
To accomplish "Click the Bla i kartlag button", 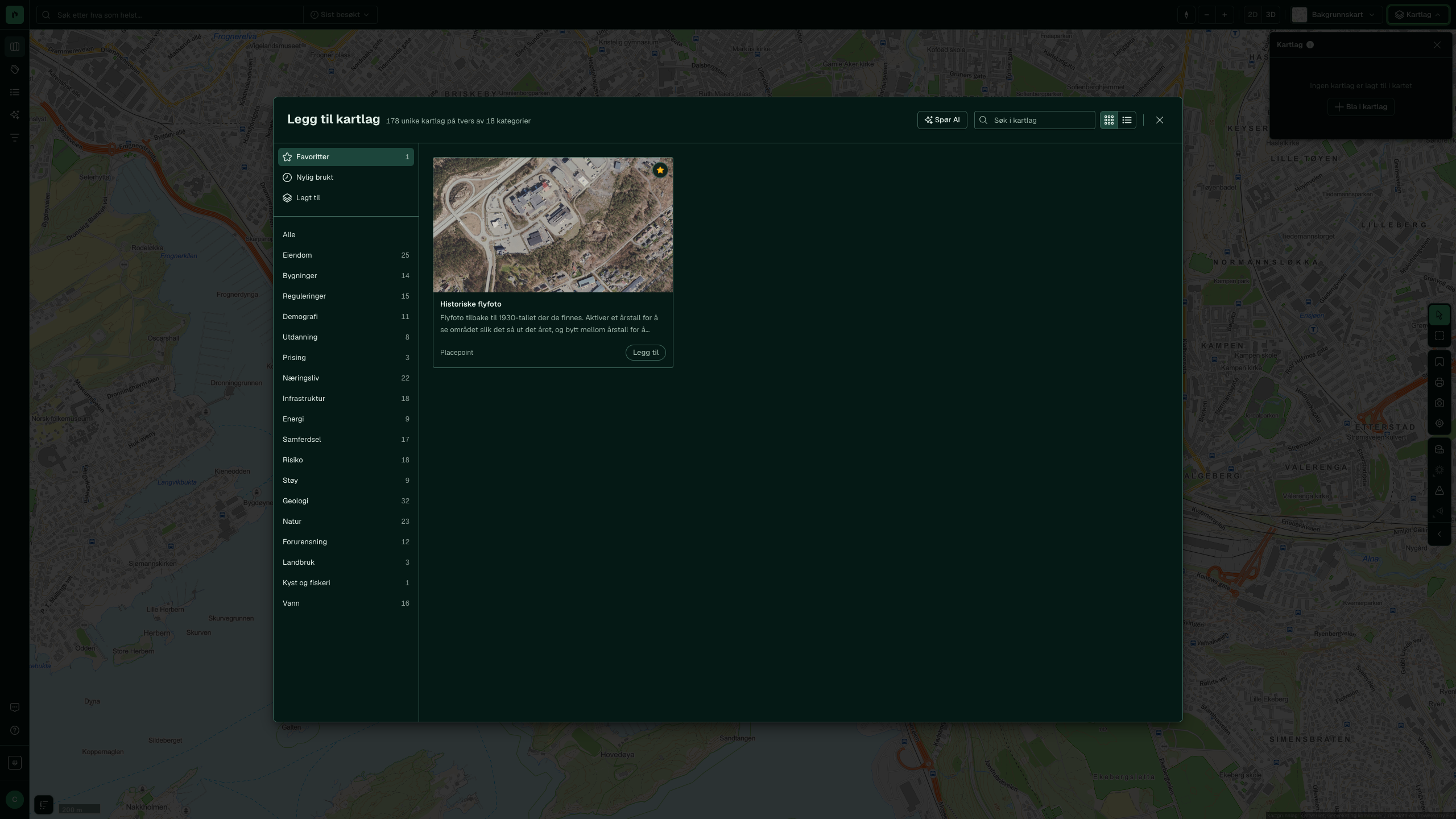I will [1360, 107].
